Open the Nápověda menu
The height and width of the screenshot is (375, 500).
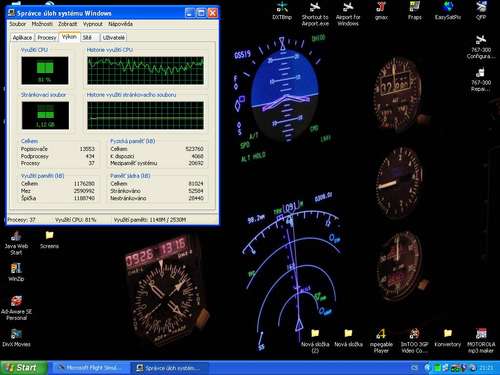(x=120, y=24)
